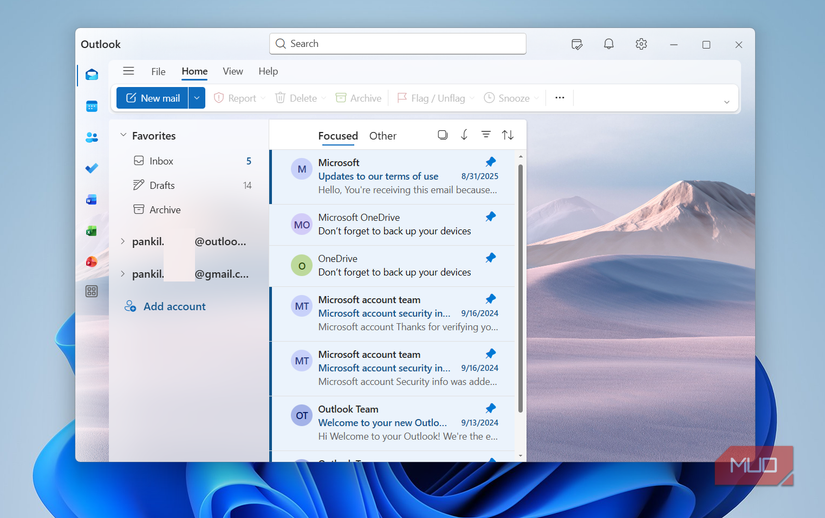Expand the gmail.com account folders
Image resolution: width=825 pixels, height=518 pixels.
point(123,274)
